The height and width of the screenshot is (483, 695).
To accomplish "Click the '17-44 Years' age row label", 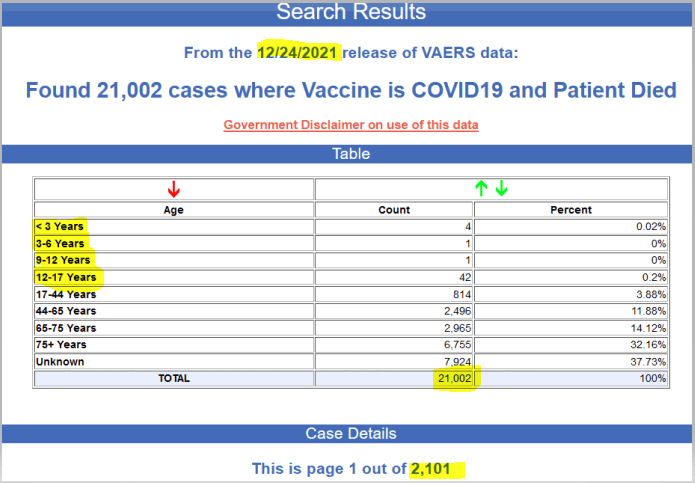I will point(66,294).
